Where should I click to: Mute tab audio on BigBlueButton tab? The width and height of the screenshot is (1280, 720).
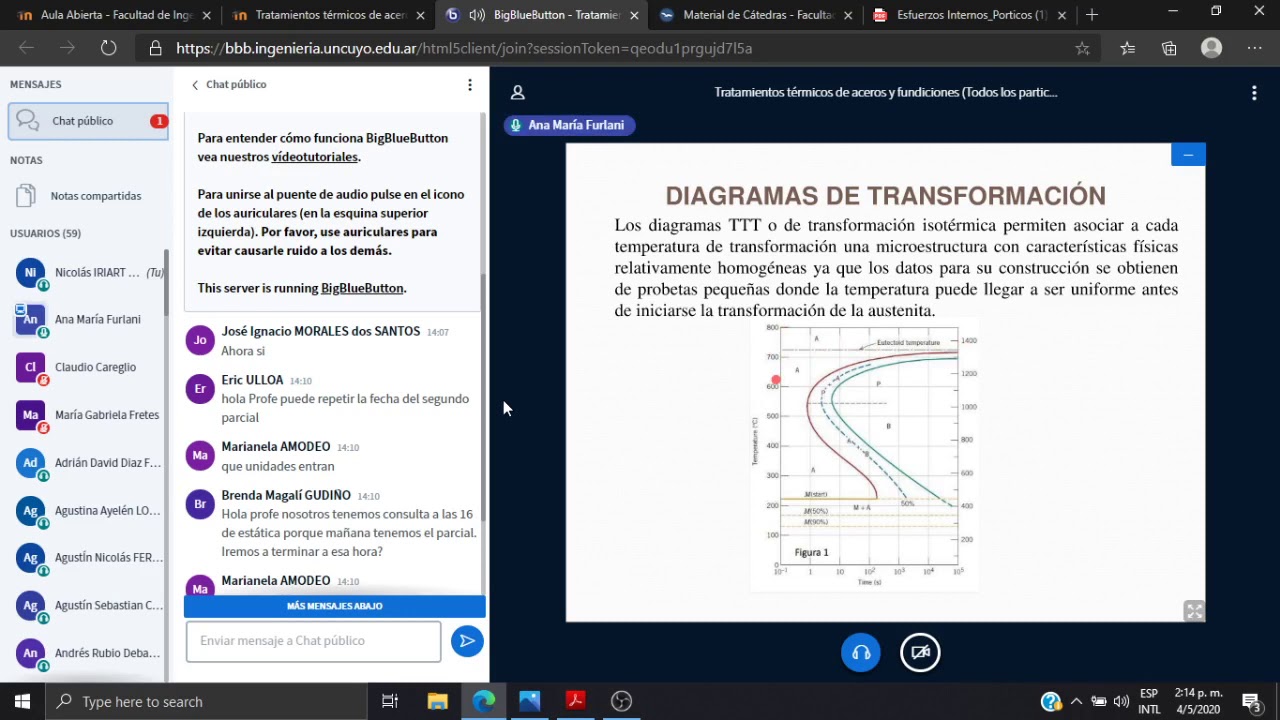(477, 15)
